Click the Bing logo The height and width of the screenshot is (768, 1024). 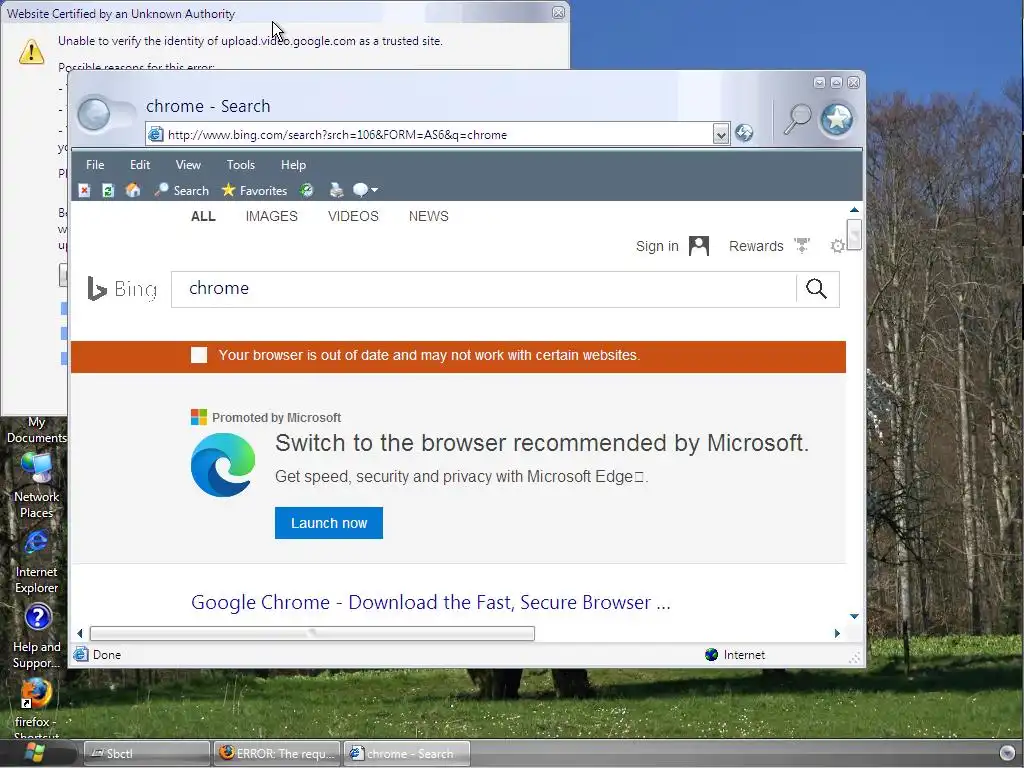(122, 289)
